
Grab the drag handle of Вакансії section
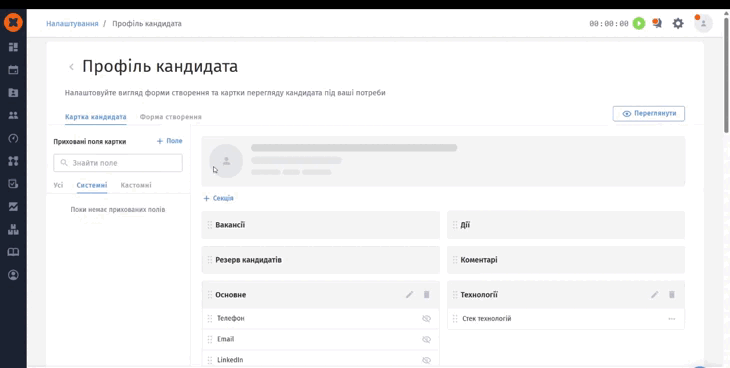pyautogui.click(x=210, y=225)
